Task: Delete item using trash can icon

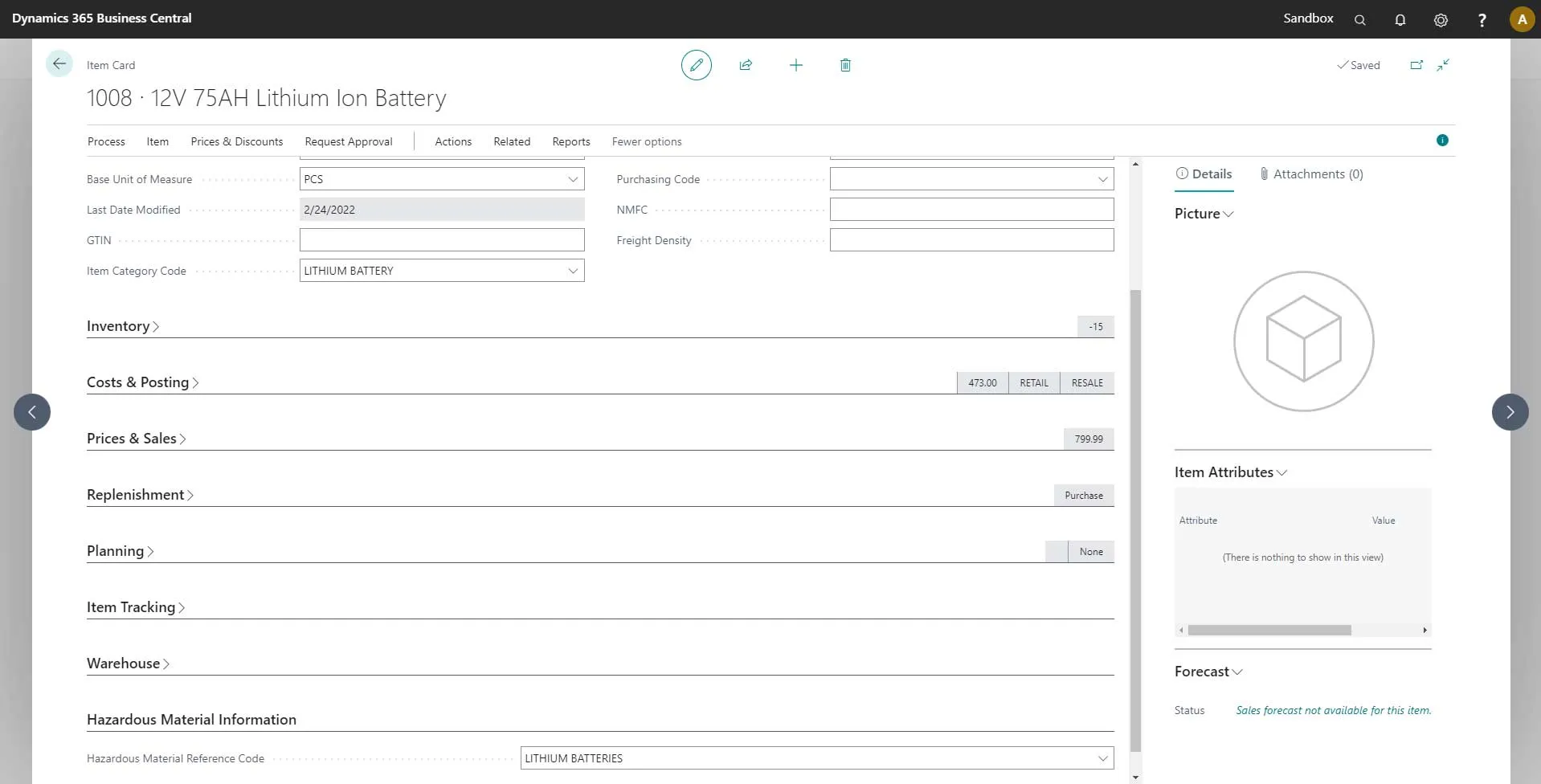Action: [845, 65]
